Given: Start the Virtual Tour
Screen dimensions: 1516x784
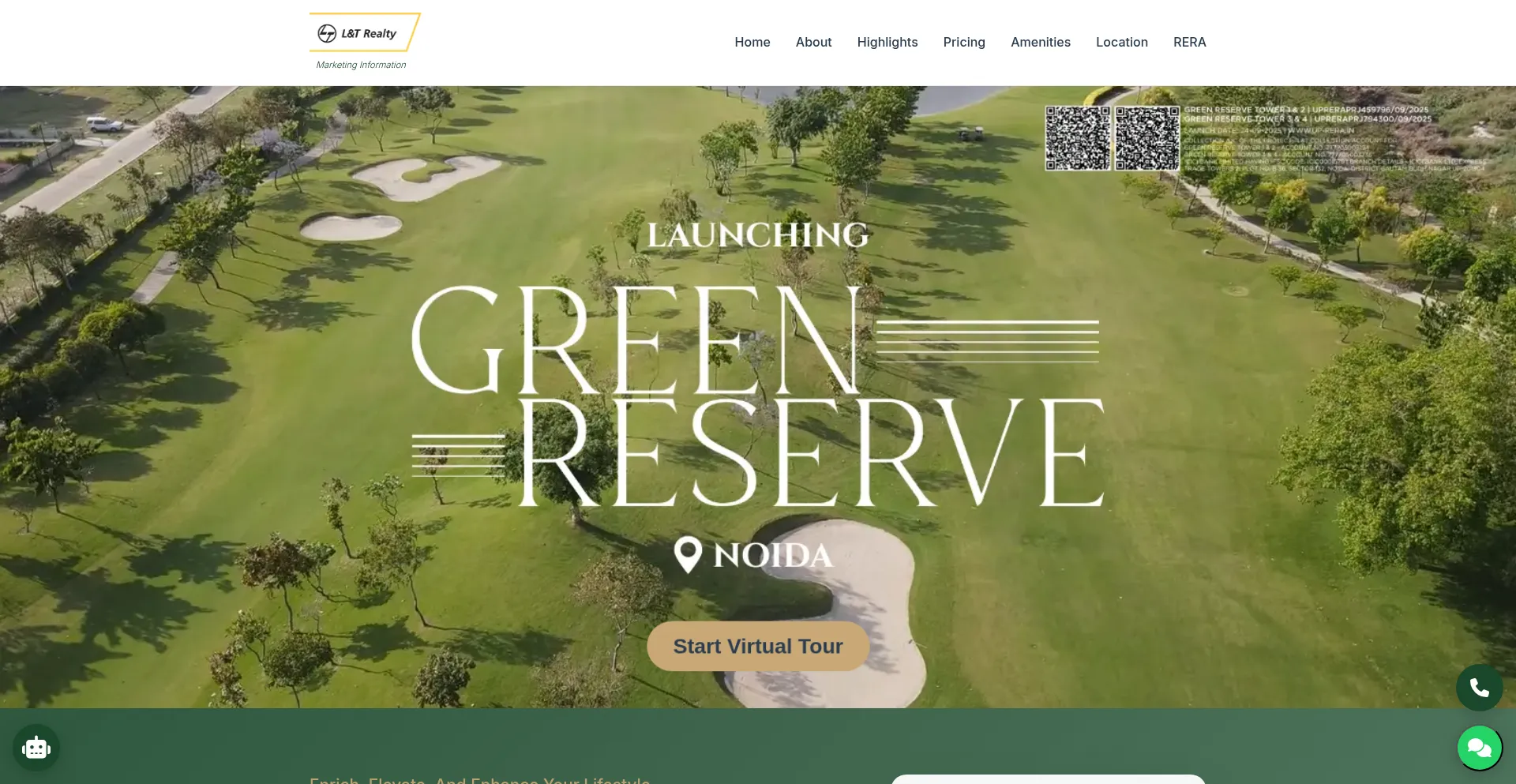Looking at the screenshot, I should coord(758,646).
